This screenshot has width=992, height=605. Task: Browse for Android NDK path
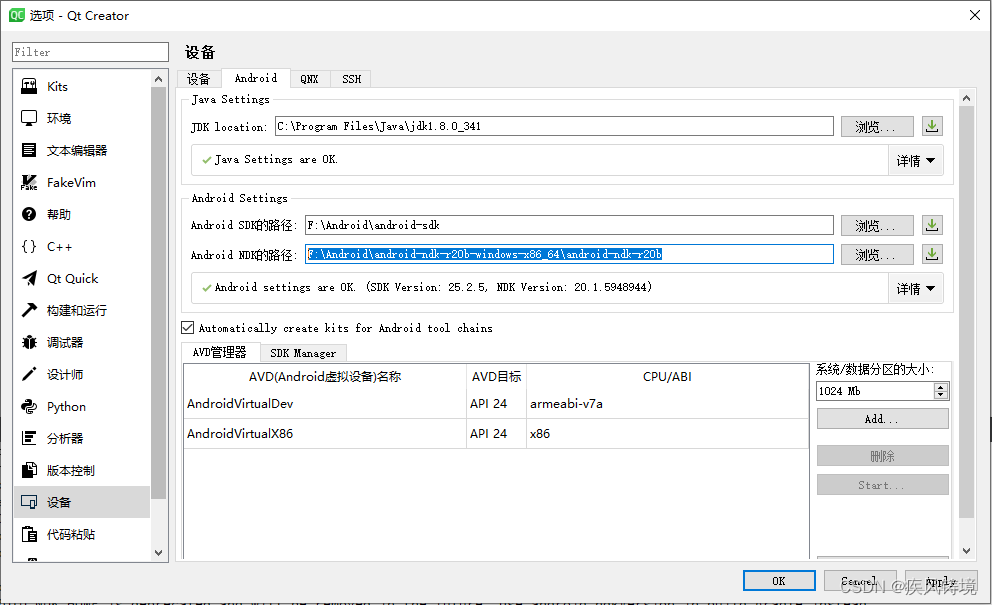[877, 254]
